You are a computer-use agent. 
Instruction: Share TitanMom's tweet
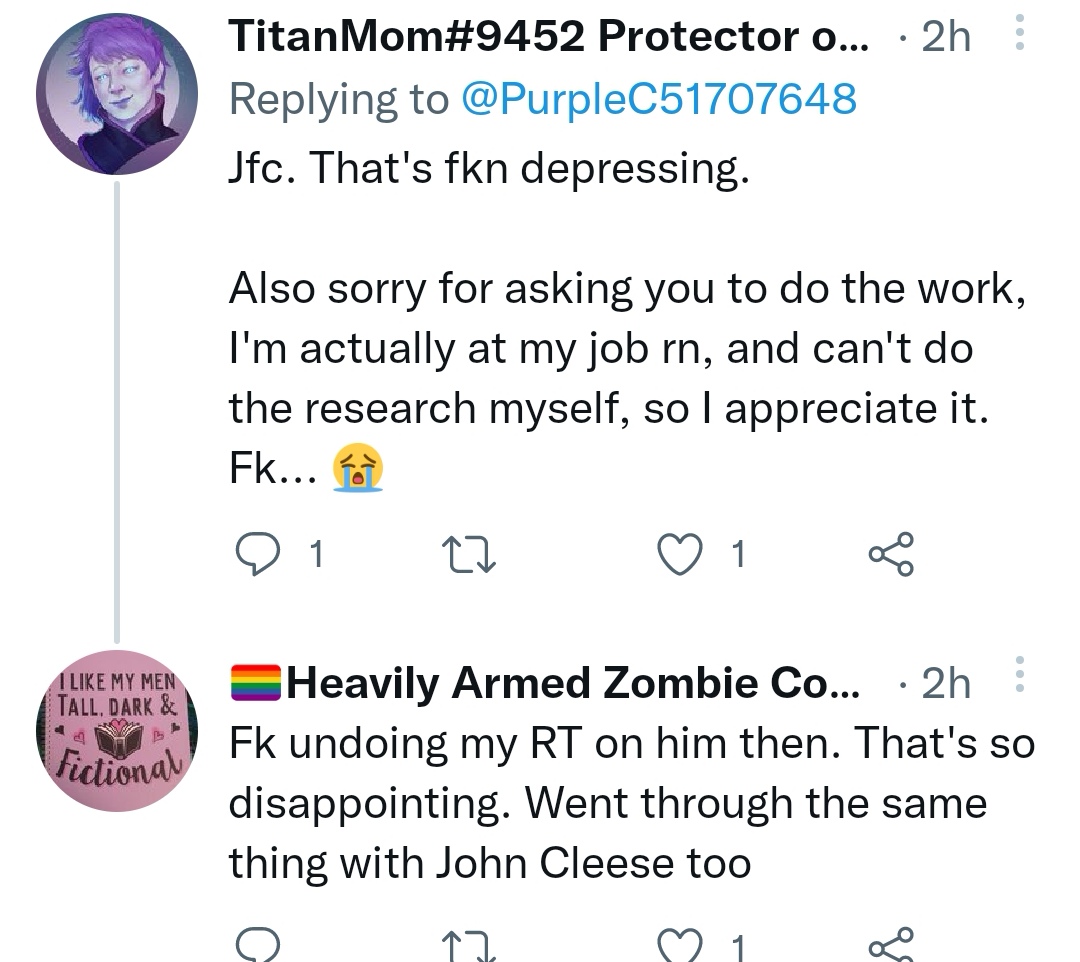[890, 555]
